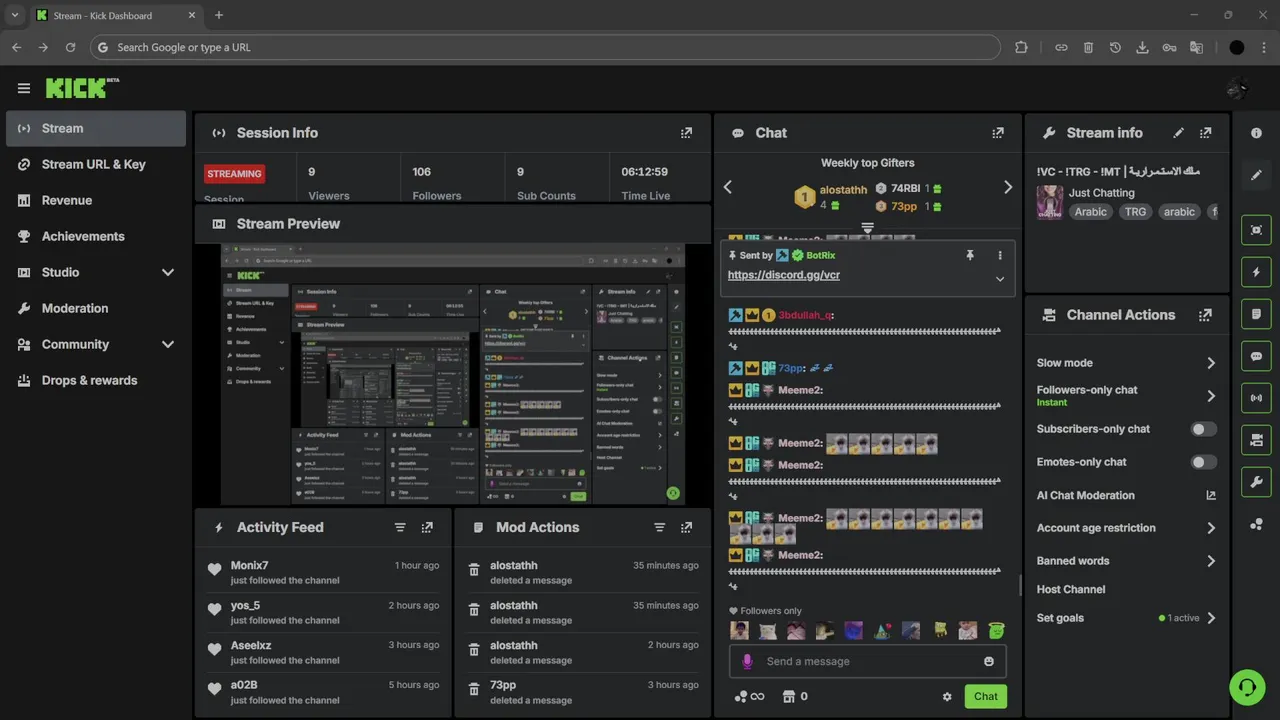The image size is (1280, 720).
Task: Expand the pinned message chevron
Action: click(999, 279)
